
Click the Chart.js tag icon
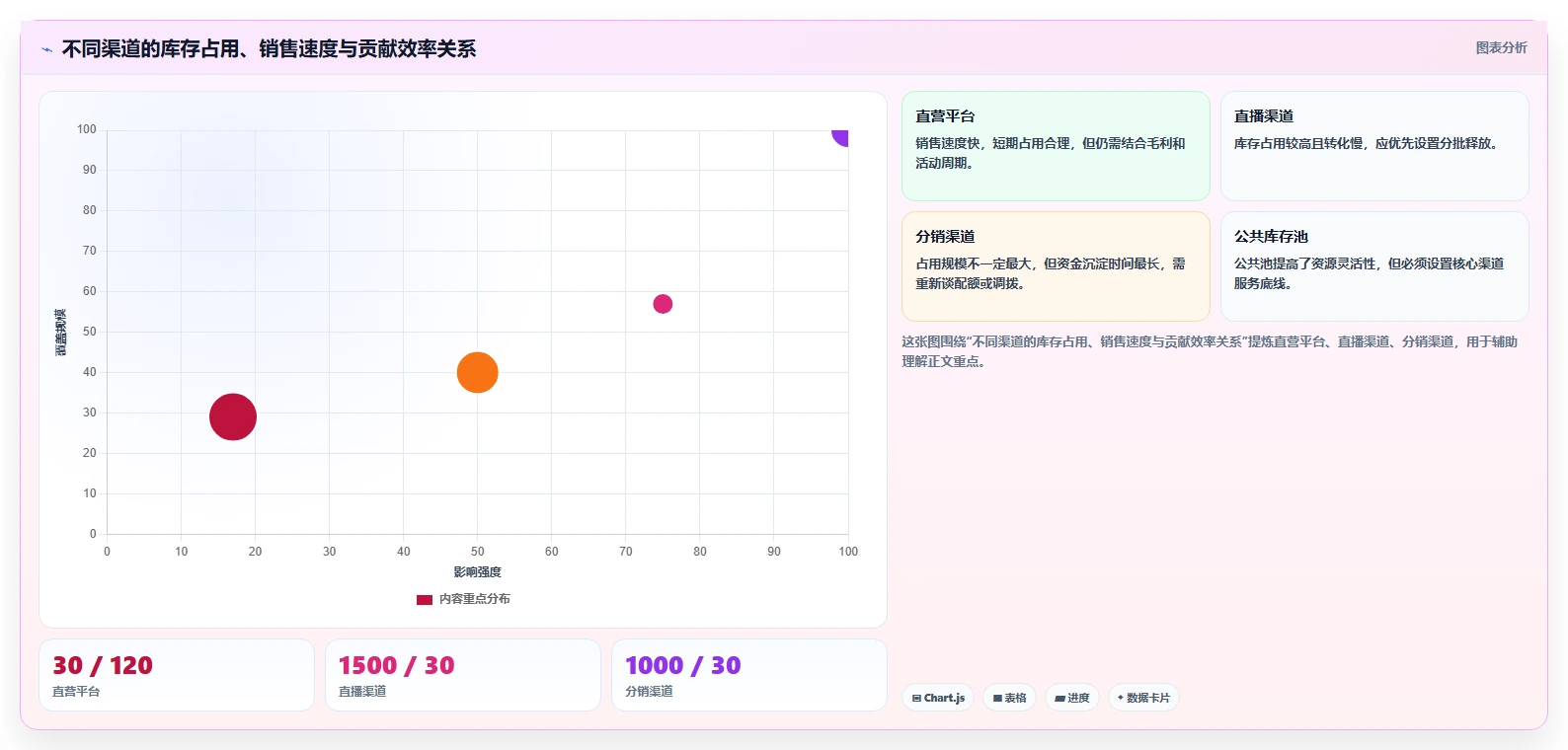916,698
